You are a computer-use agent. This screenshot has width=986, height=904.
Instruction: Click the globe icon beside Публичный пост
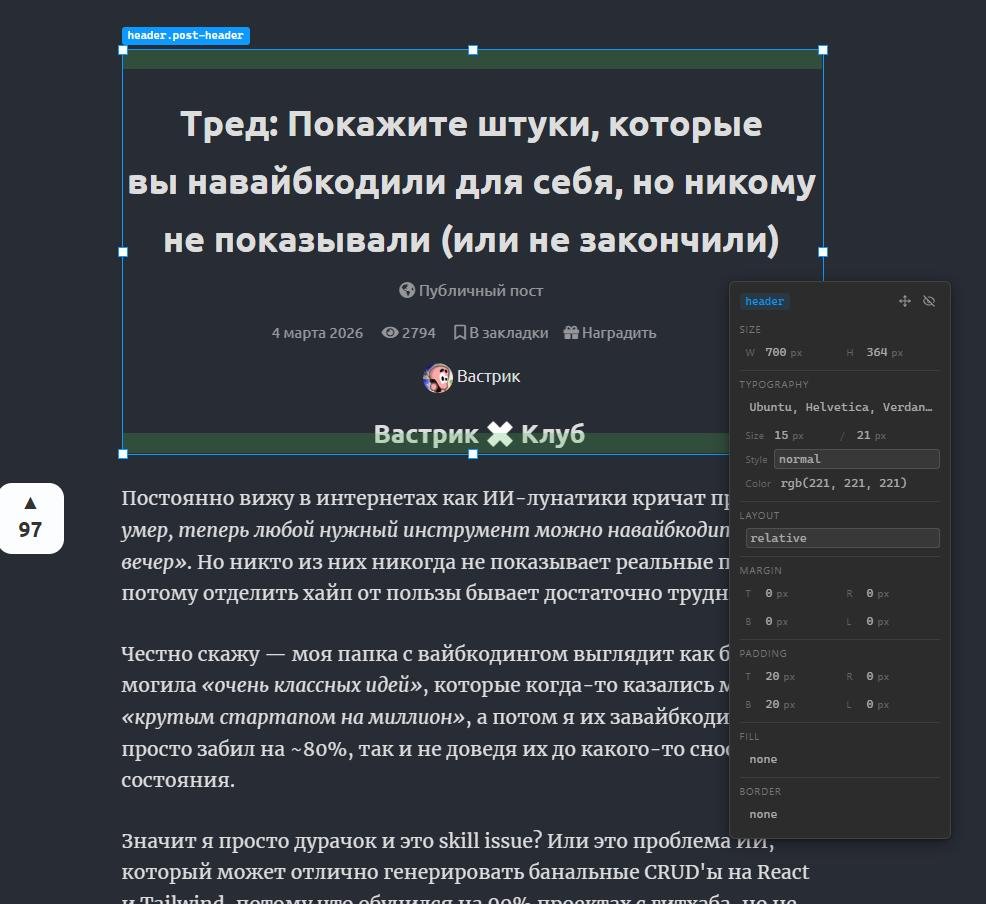point(407,291)
